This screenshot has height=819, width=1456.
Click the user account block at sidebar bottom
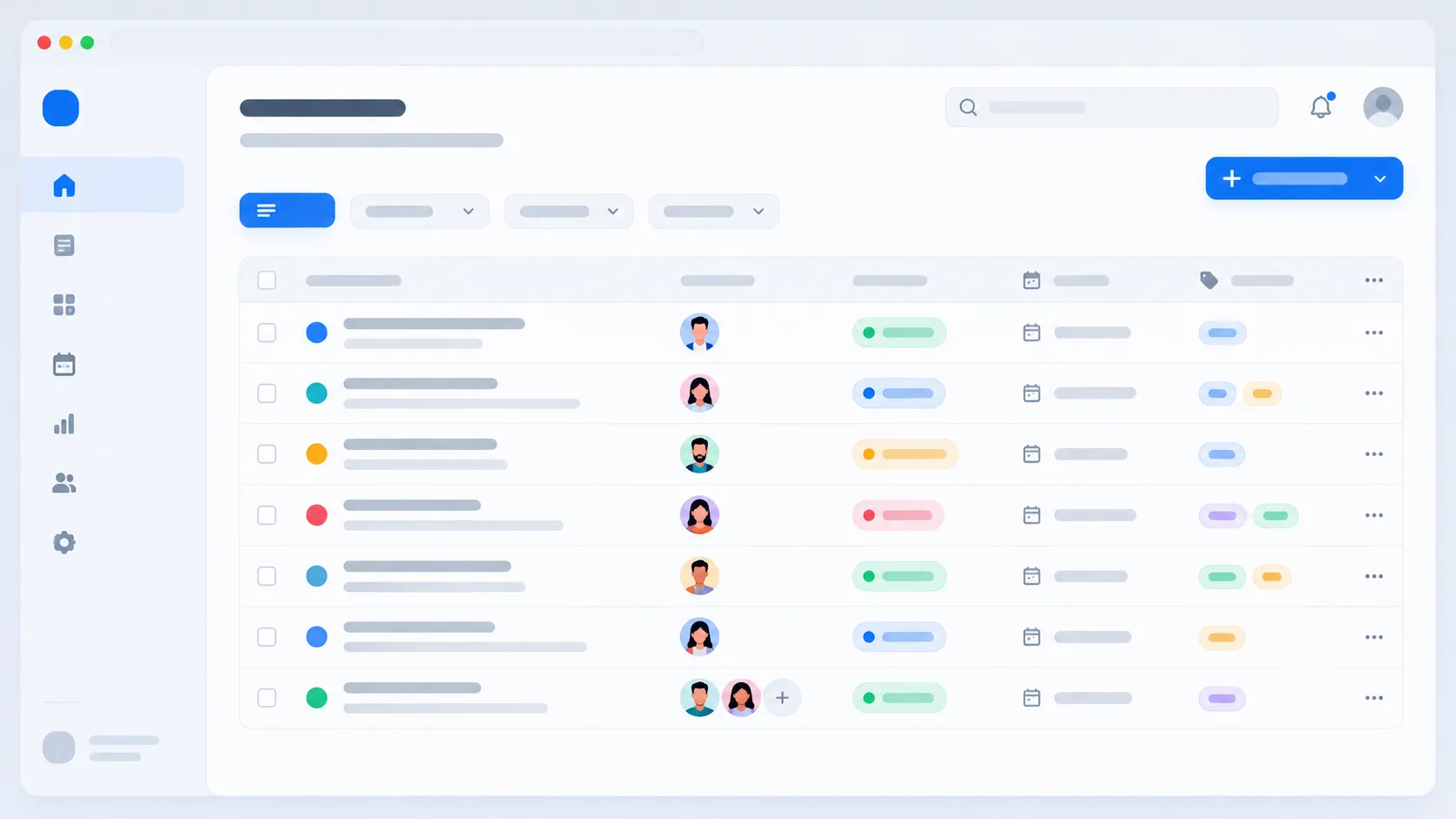pyautogui.click(x=101, y=748)
